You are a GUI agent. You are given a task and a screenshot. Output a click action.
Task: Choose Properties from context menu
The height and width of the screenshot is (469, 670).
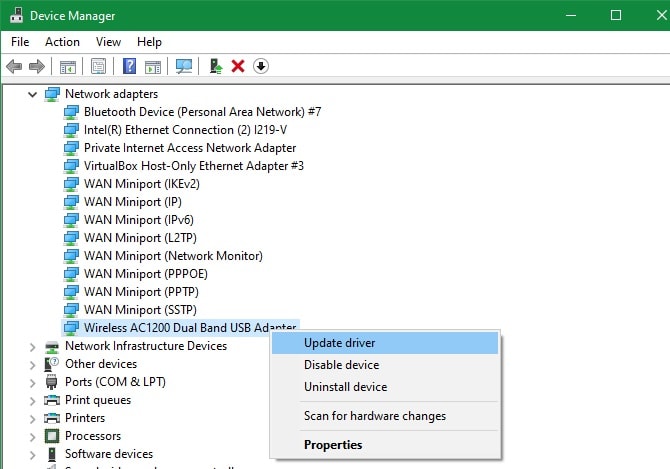tap(385, 445)
